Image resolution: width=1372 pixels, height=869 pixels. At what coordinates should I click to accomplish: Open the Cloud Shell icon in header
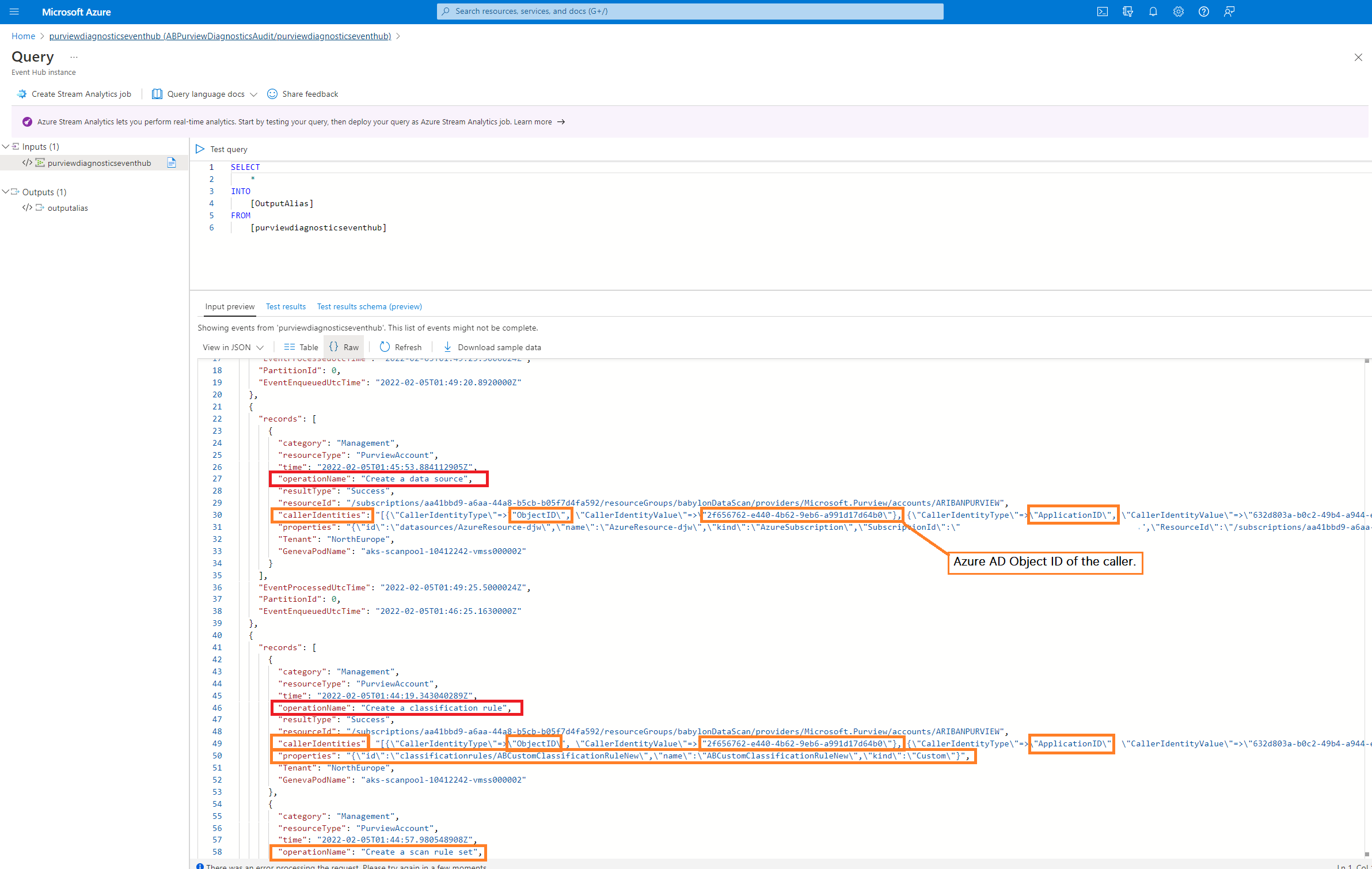click(x=1102, y=12)
